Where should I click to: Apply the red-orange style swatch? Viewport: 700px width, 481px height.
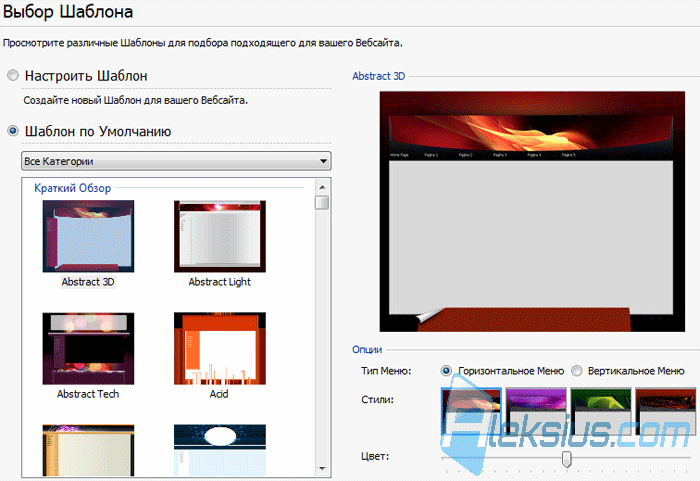(471, 411)
